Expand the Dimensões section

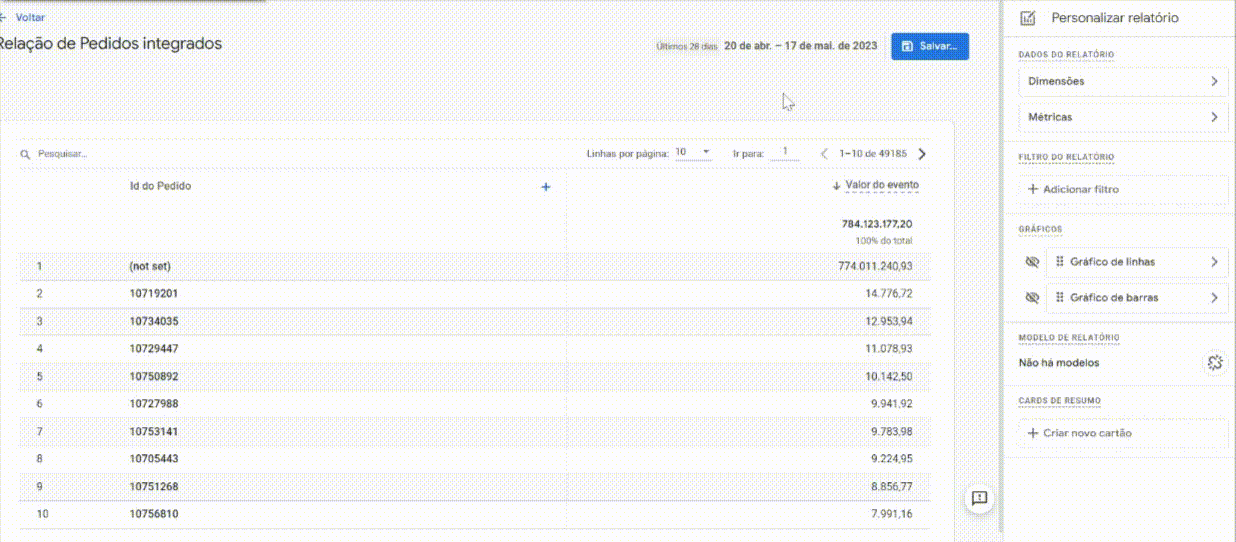pyautogui.click(x=1122, y=82)
